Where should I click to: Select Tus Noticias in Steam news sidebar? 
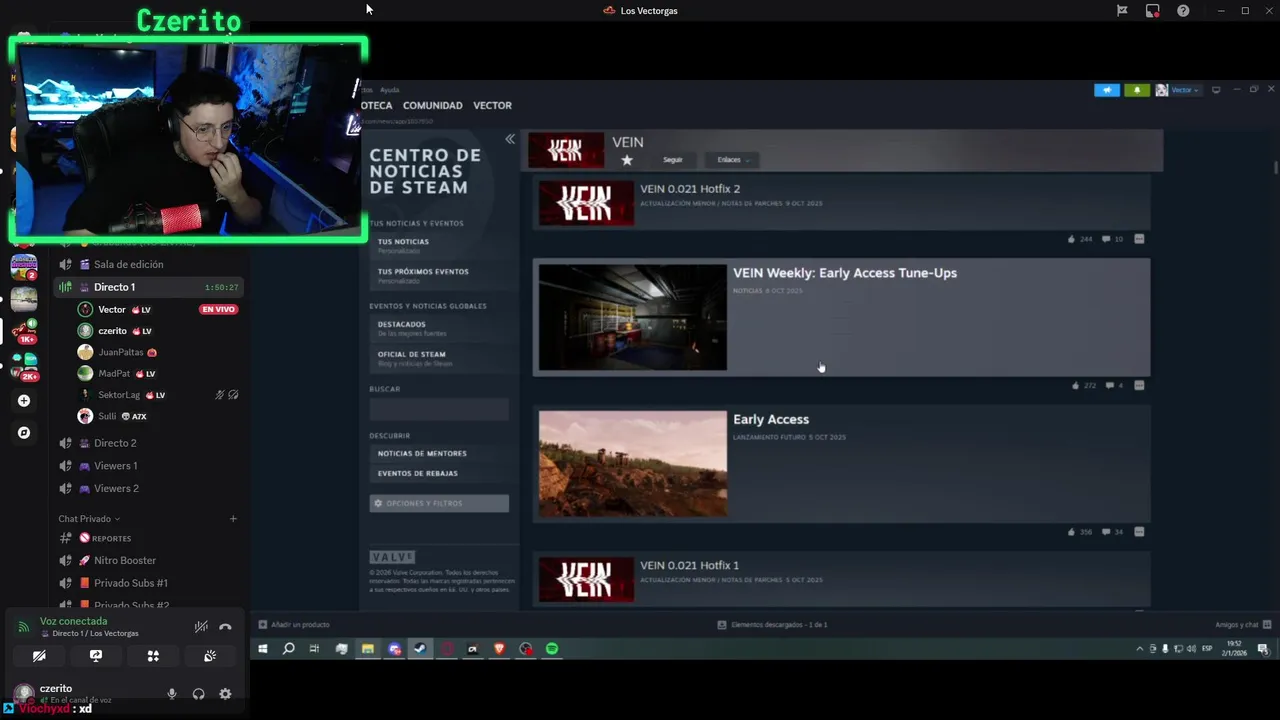point(438,245)
